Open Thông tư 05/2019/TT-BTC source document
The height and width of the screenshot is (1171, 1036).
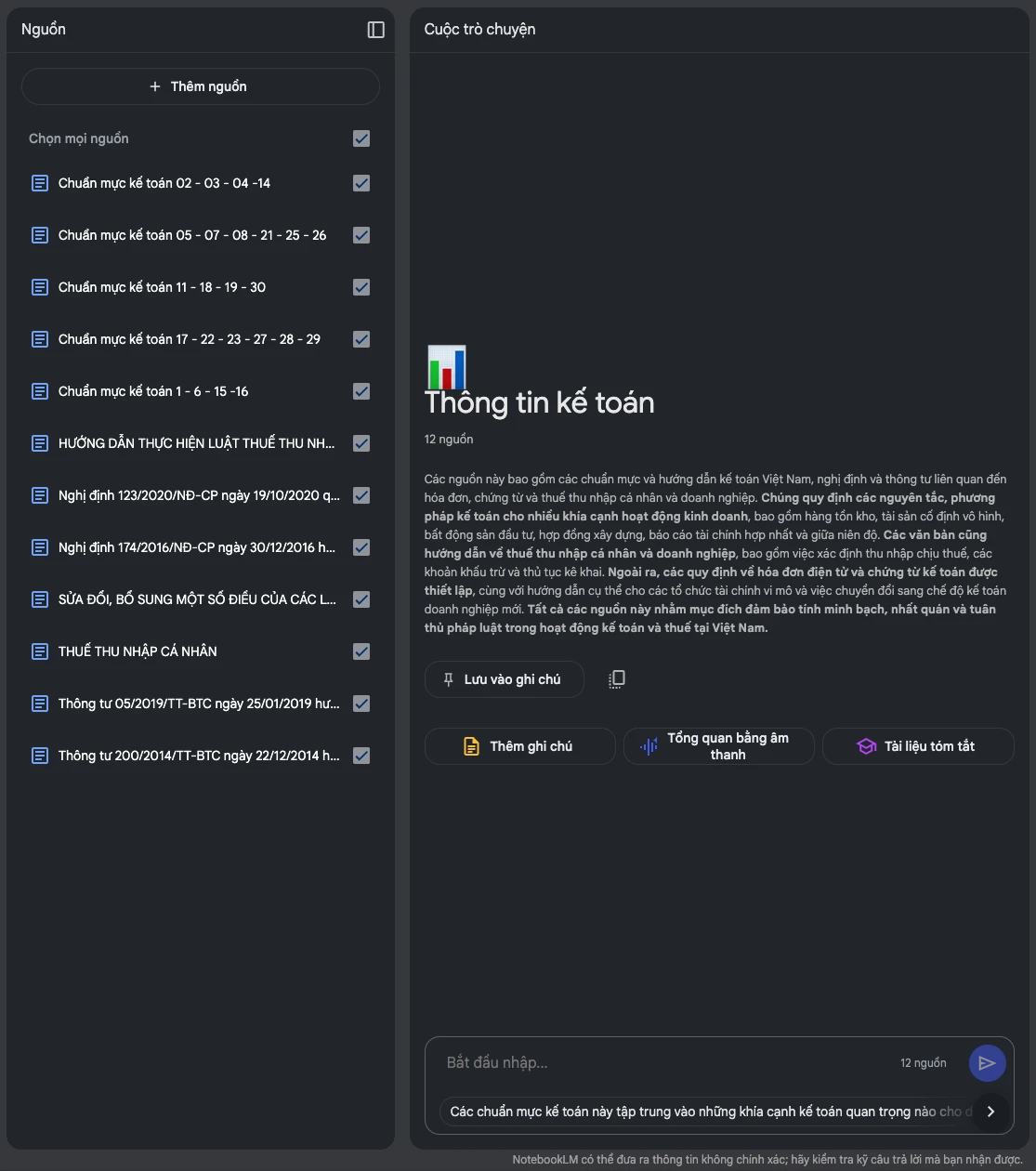pyautogui.click(x=199, y=704)
